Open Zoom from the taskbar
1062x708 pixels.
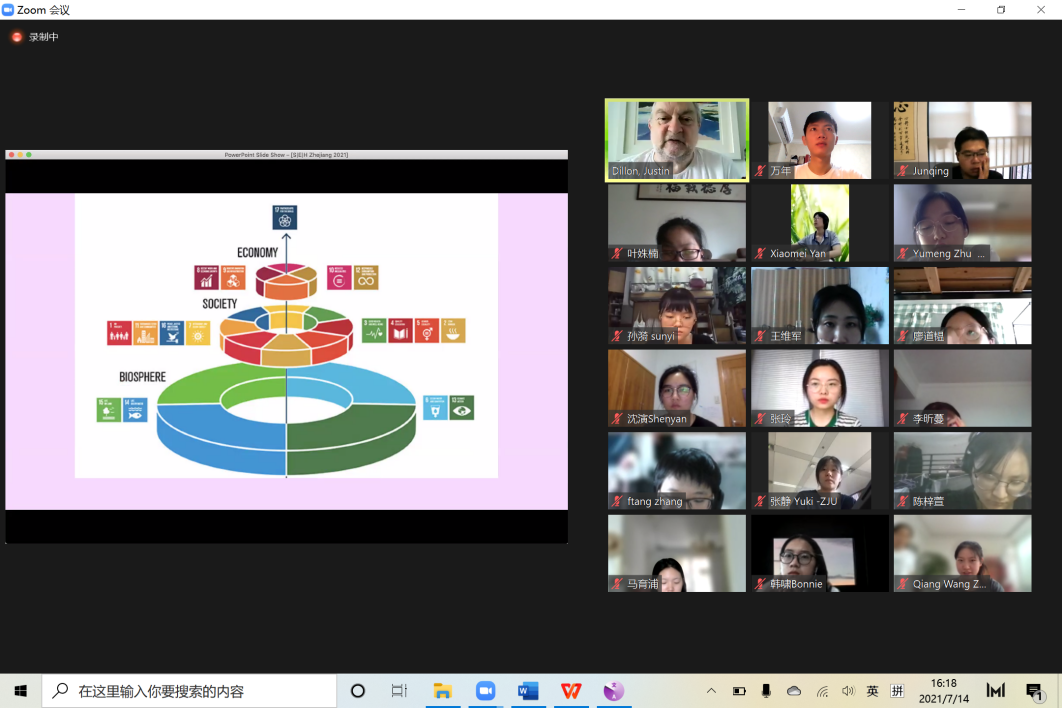(486, 691)
